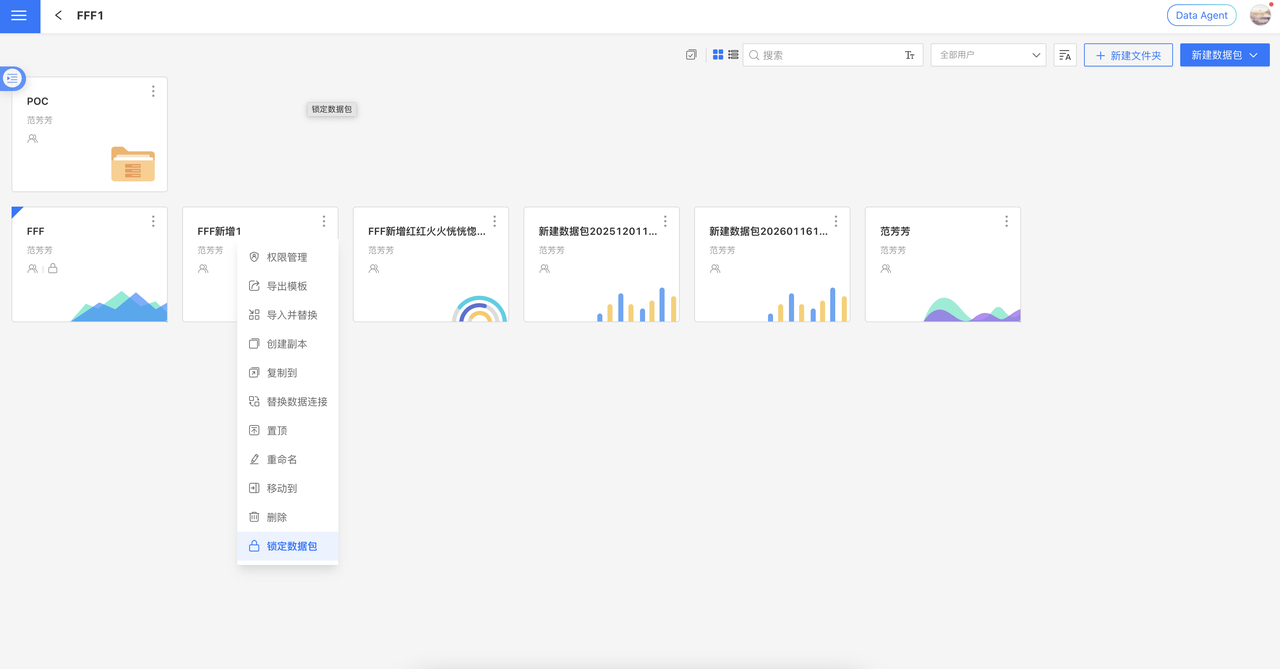Open three-dot menu on POC folder
This screenshot has height=669, width=1280.
click(x=153, y=91)
